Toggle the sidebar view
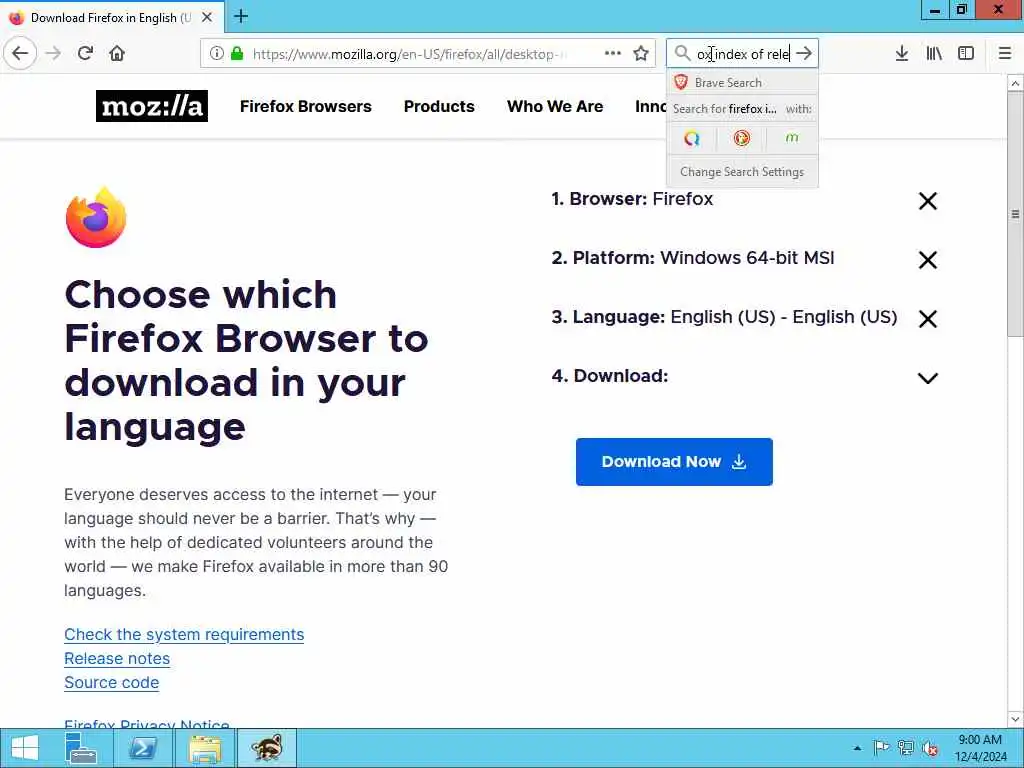 coord(966,53)
